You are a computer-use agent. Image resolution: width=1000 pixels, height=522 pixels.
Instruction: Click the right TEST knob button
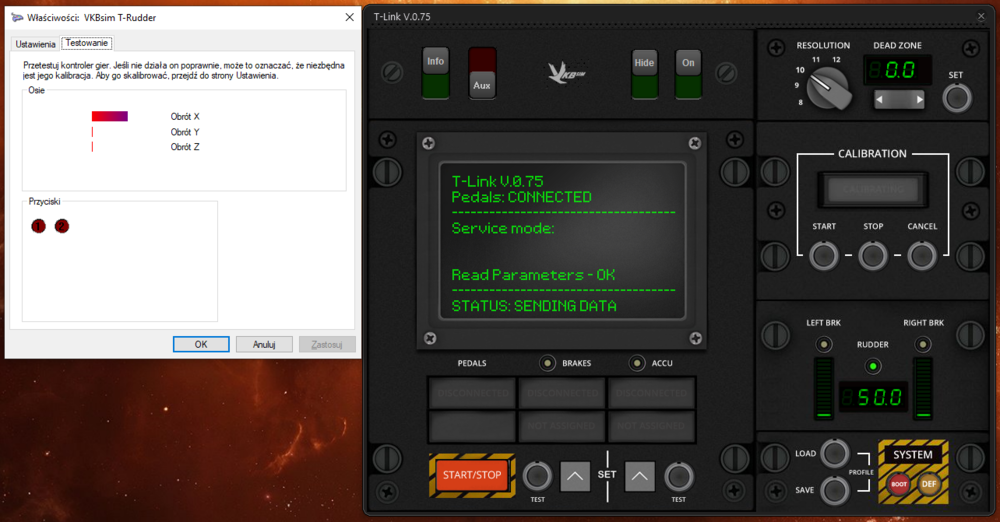click(x=679, y=476)
